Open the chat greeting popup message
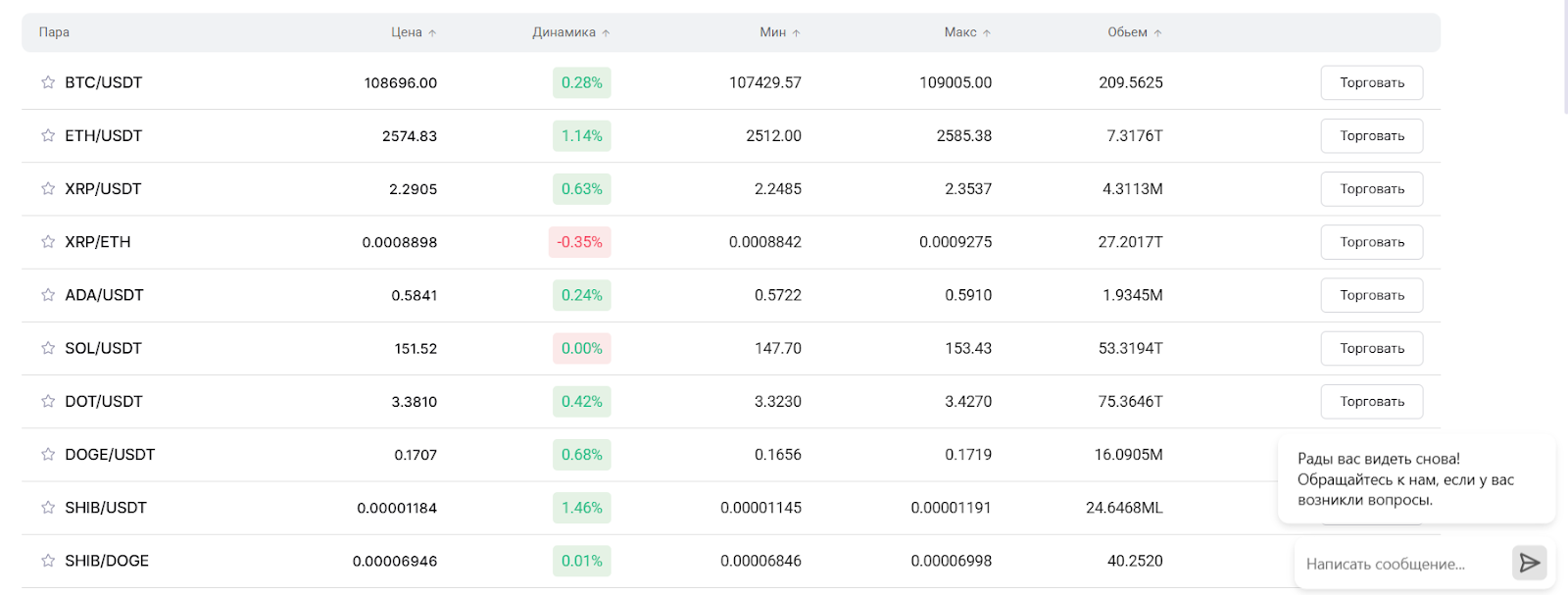1568x595 pixels. tap(1416, 479)
